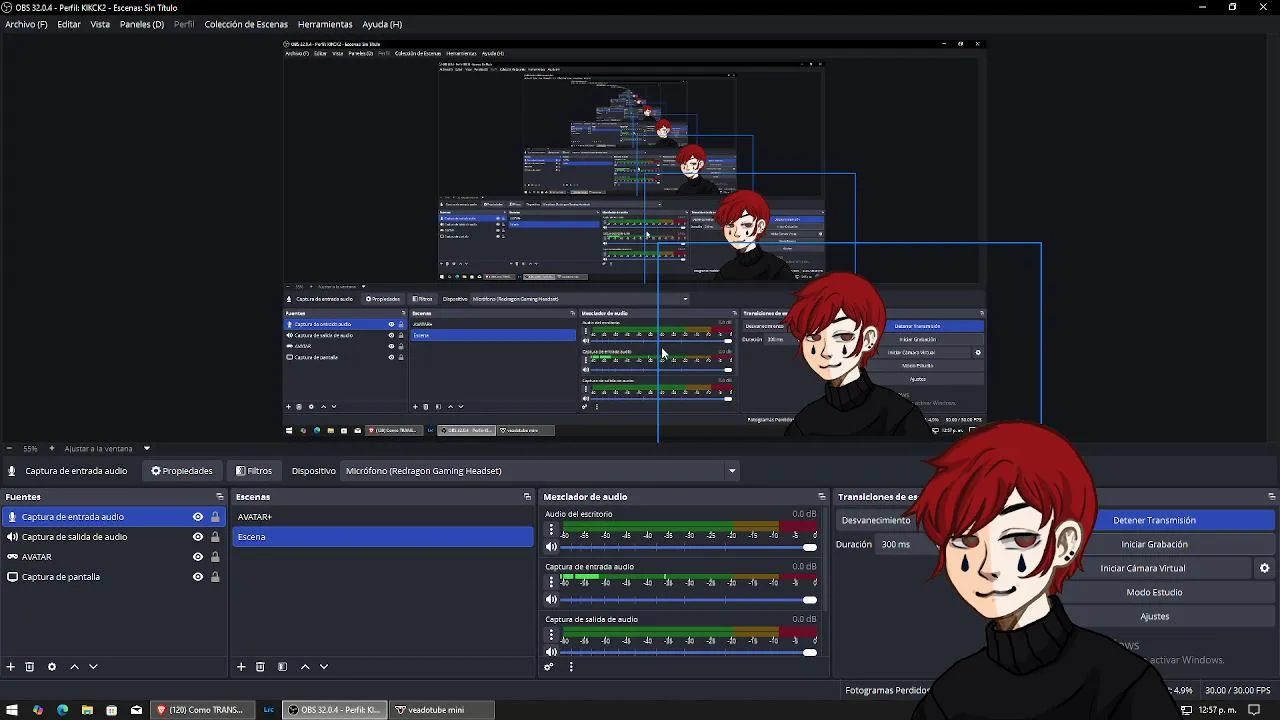This screenshot has width=1280, height=720.
Task: Remove selected source with Fuentes trash icon
Action: [30, 667]
